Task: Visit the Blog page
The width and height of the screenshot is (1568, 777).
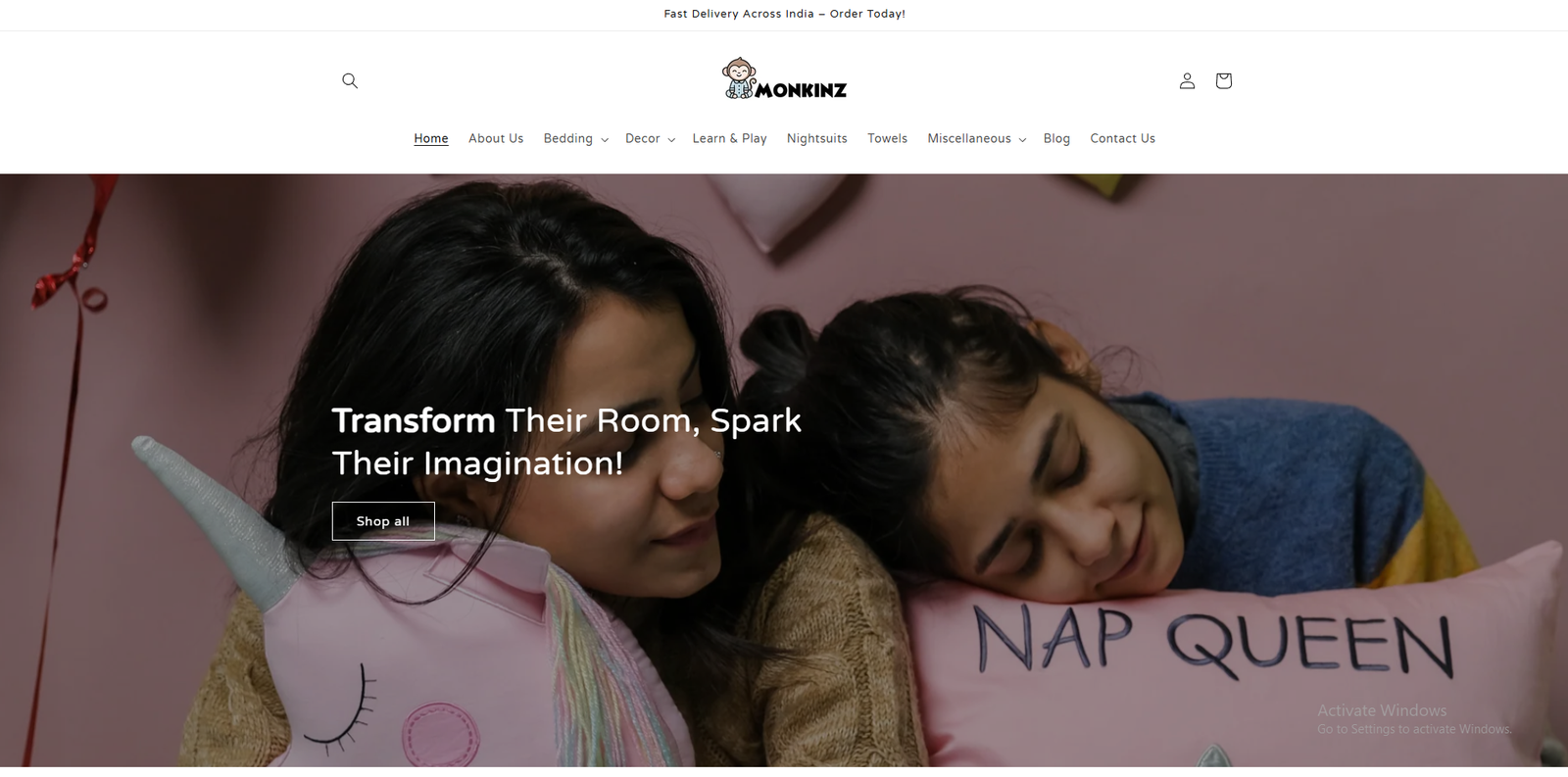Action: 1056,138
